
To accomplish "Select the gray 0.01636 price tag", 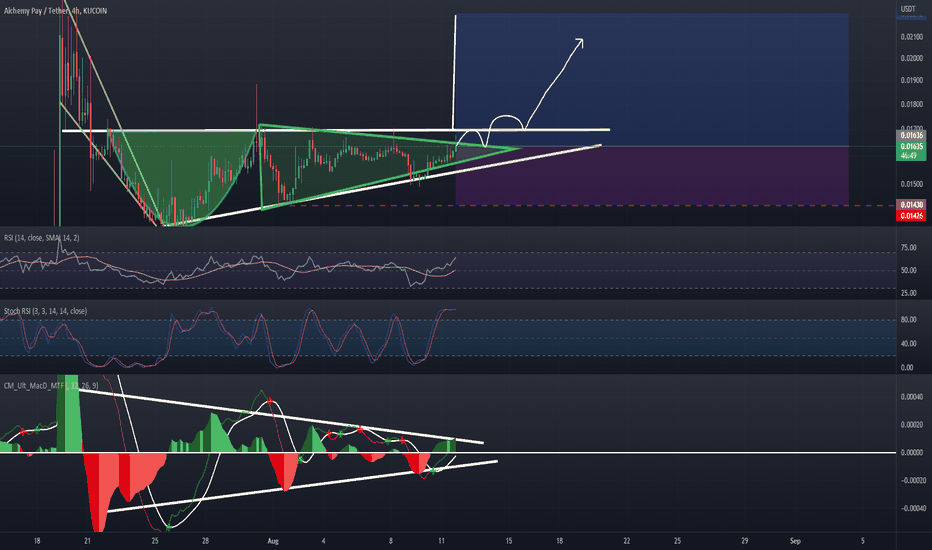I will pos(911,136).
